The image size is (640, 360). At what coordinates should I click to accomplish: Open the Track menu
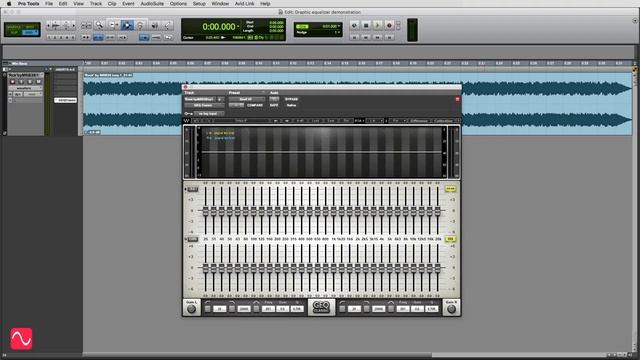(96, 4)
